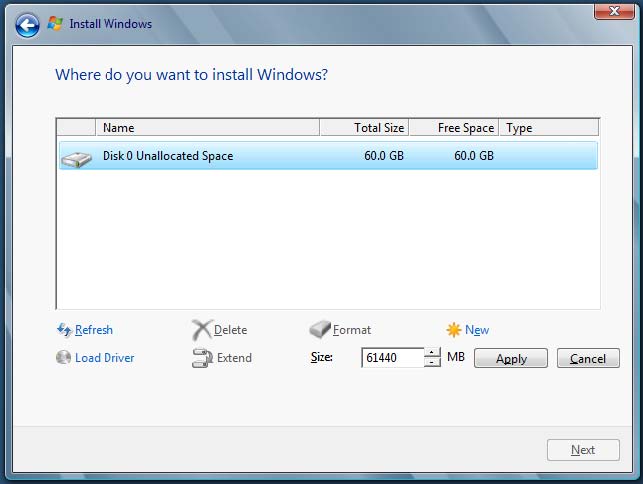
Task: Click the Load Driver disc icon
Action: pos(64,358)
